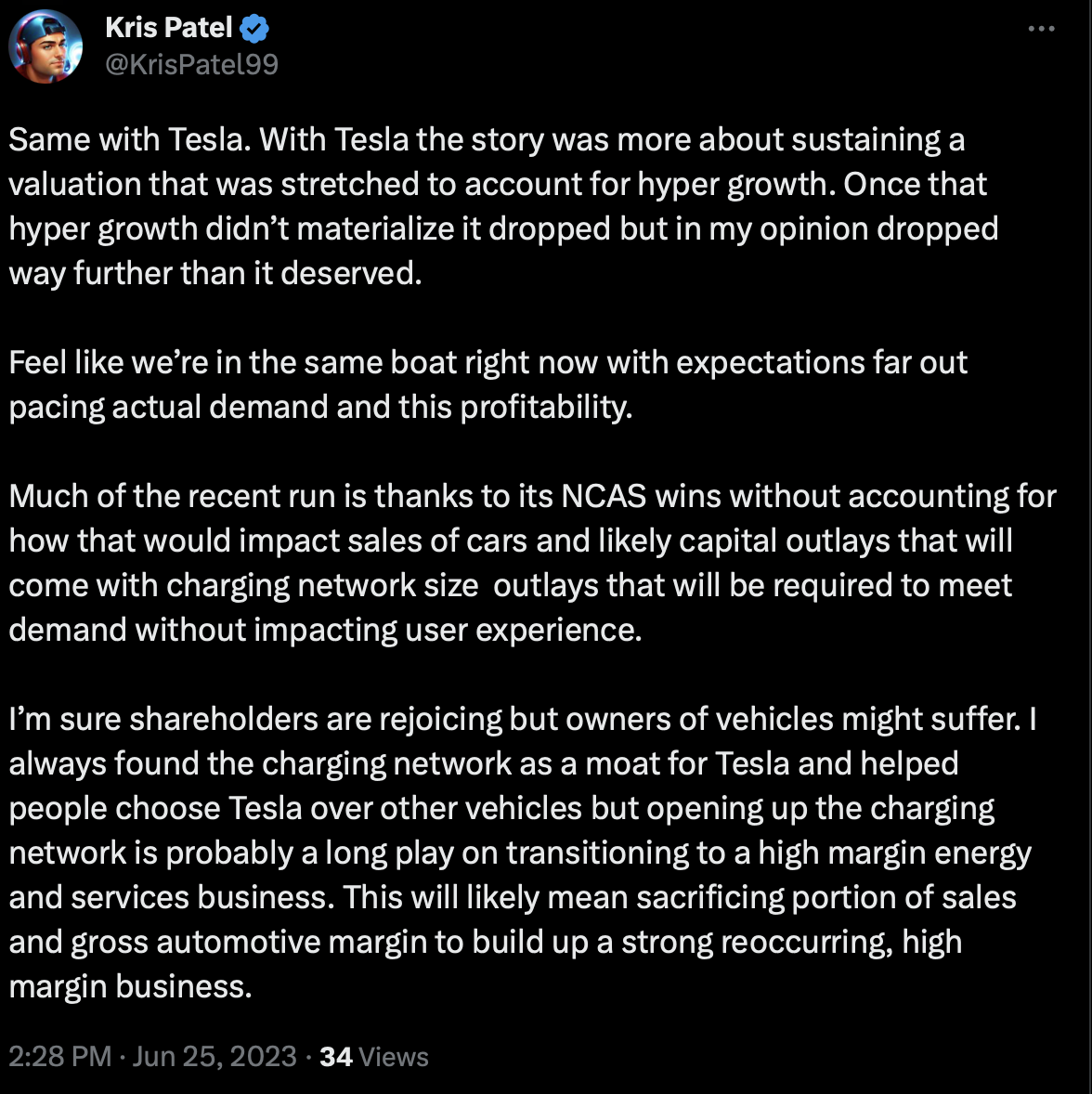Open the three-dot more options menu
1092x1094 pixels.
(x=1041, y=30)
